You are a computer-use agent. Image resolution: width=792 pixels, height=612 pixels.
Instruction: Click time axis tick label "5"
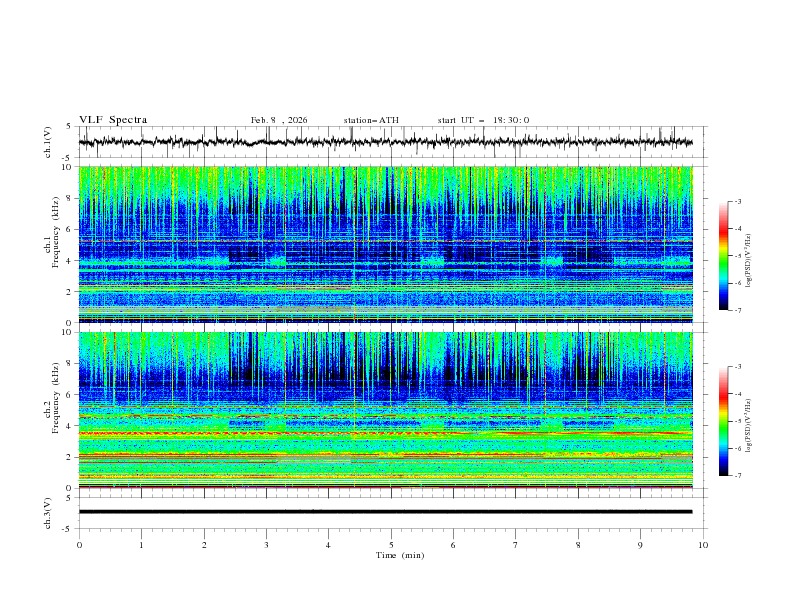pos(391,545)
